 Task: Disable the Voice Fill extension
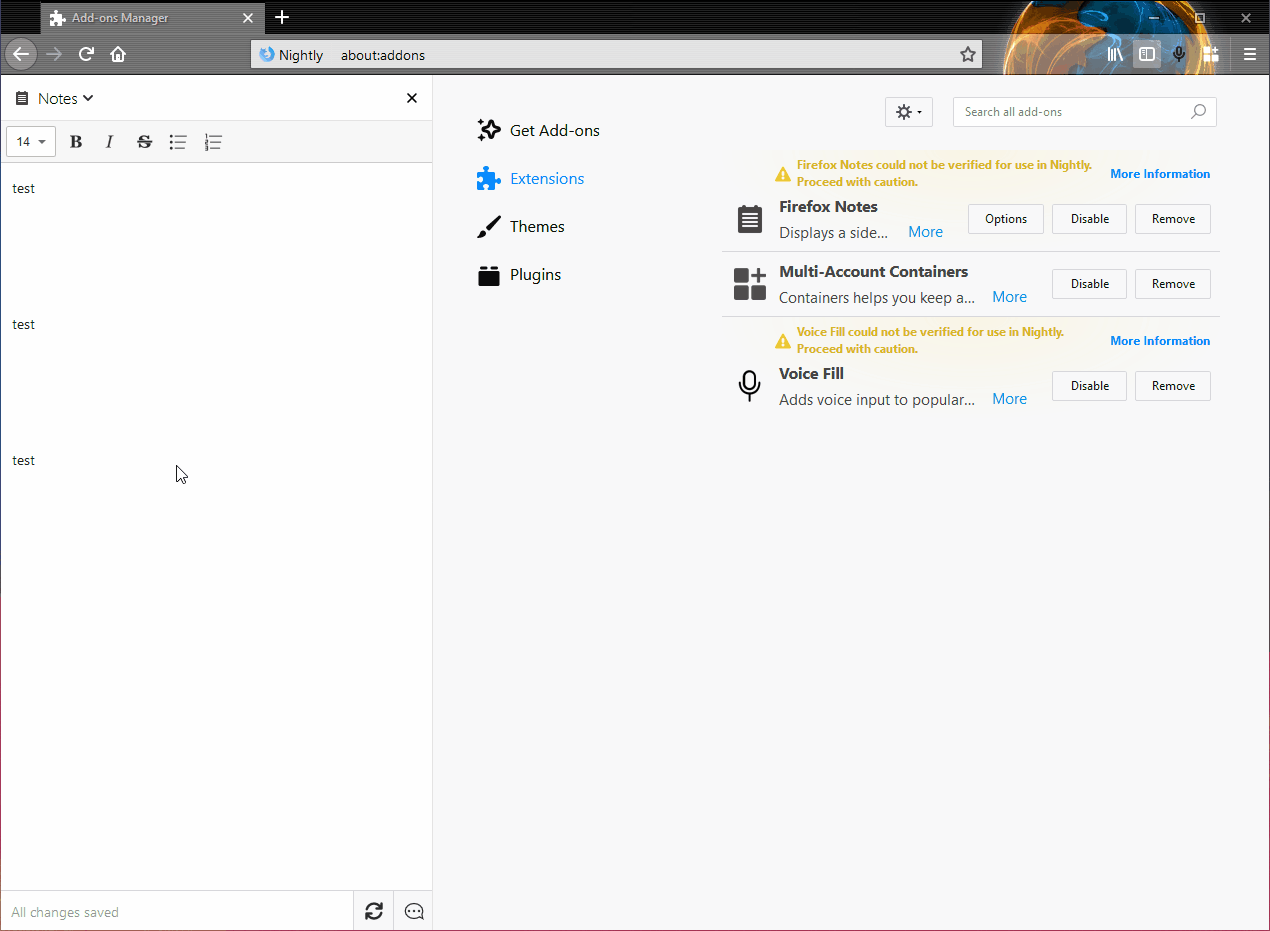pos(1090,386)
